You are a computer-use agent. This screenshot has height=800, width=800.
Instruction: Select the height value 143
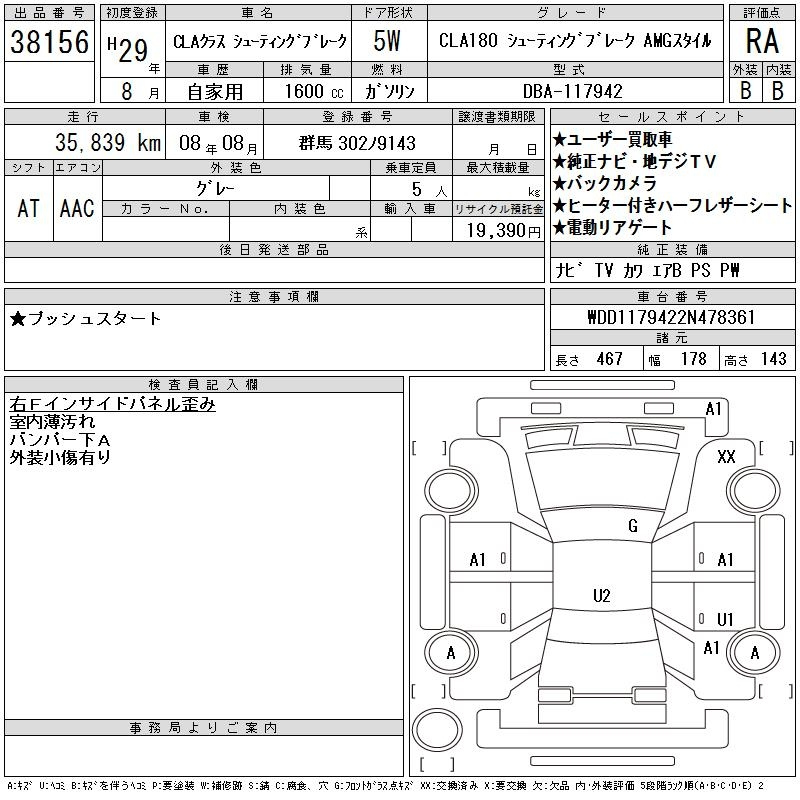click(x=774, y=359)
